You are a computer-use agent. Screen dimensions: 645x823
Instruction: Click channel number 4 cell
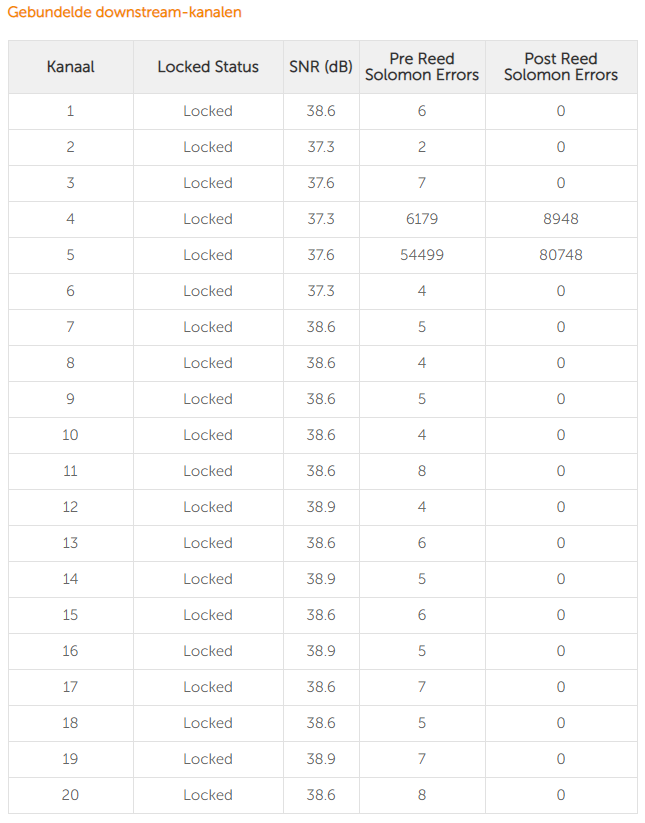pyautogui.click(x=70, y=219)
